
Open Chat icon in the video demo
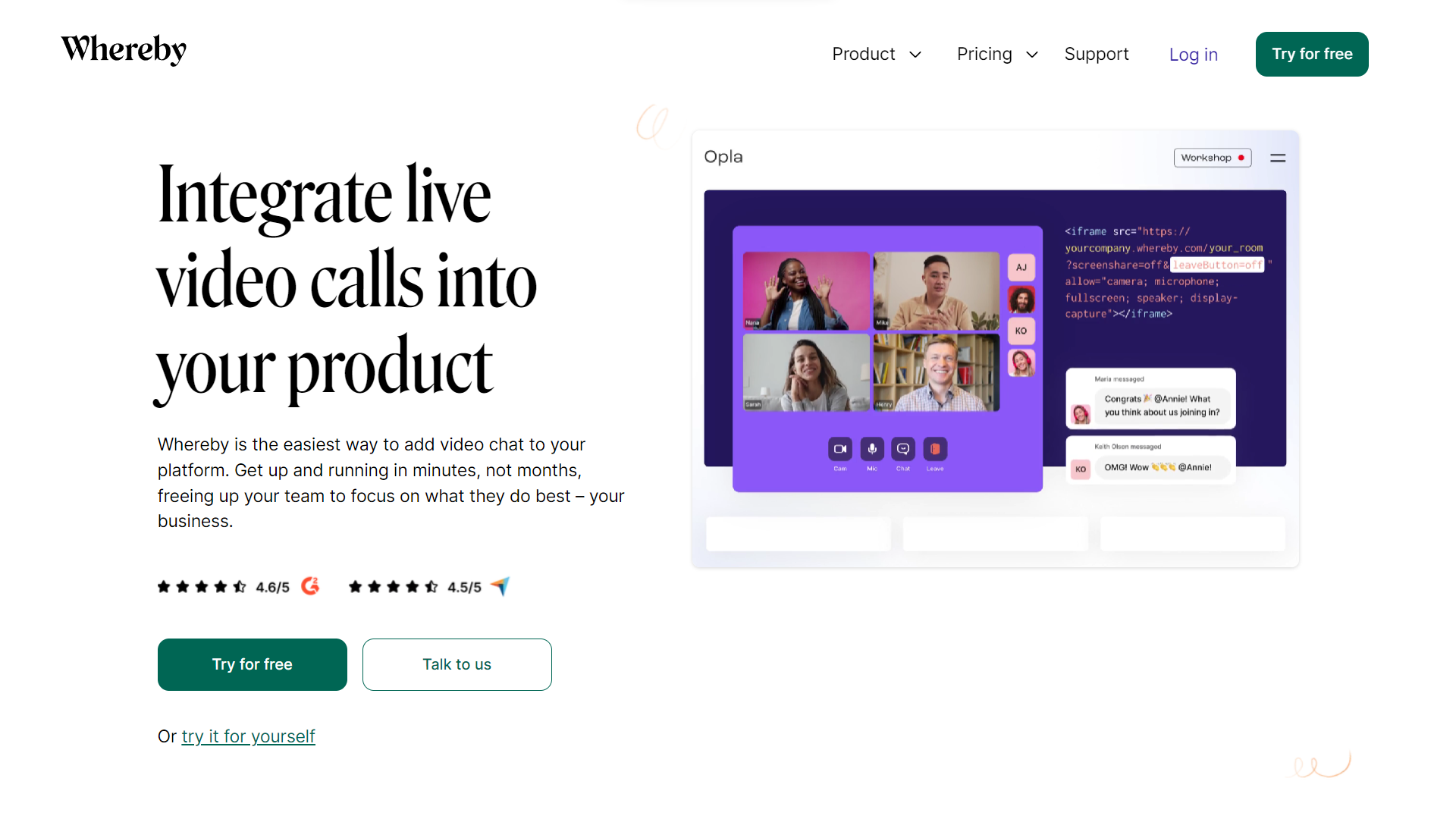click(x=903, y=449)
